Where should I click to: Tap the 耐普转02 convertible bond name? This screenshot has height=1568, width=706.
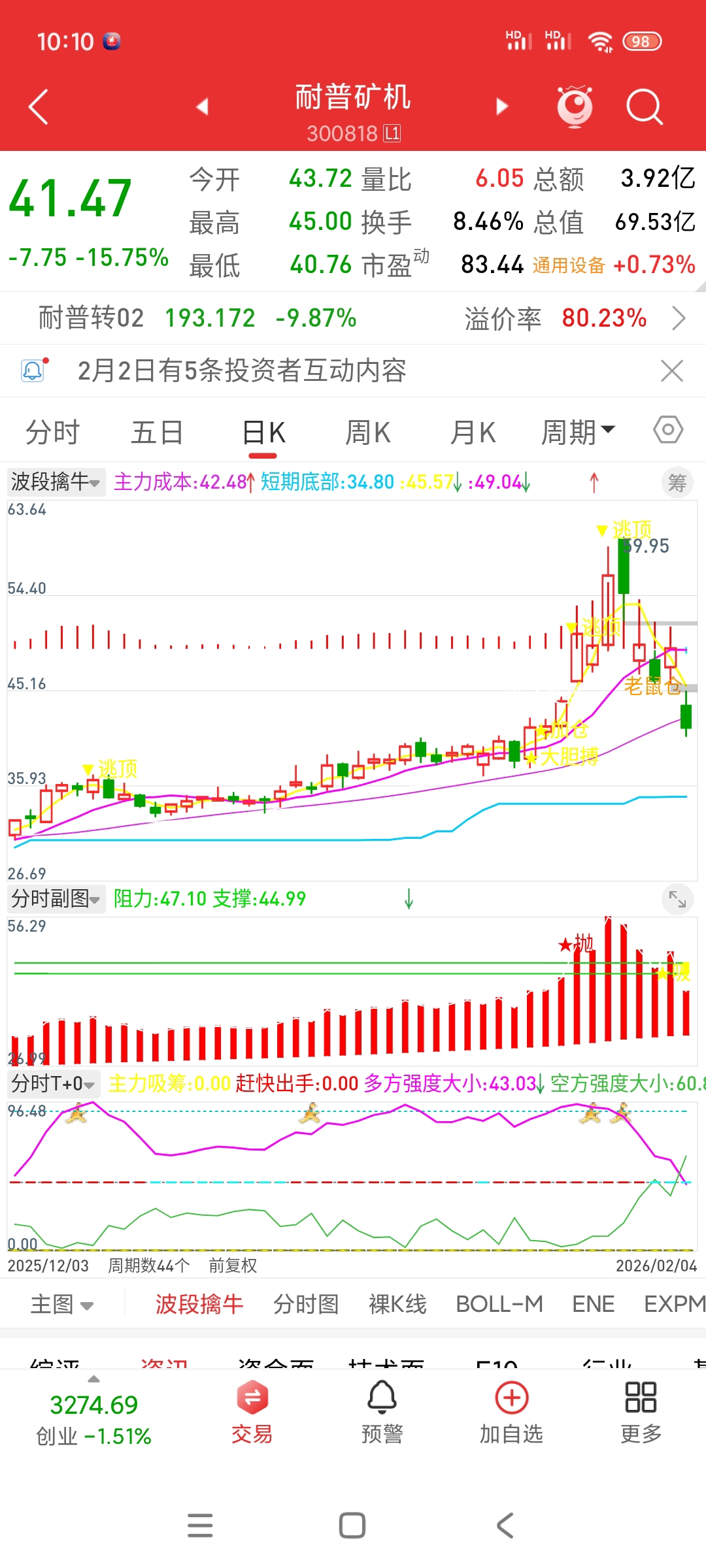pyautogui.click(x=91, y=318)
